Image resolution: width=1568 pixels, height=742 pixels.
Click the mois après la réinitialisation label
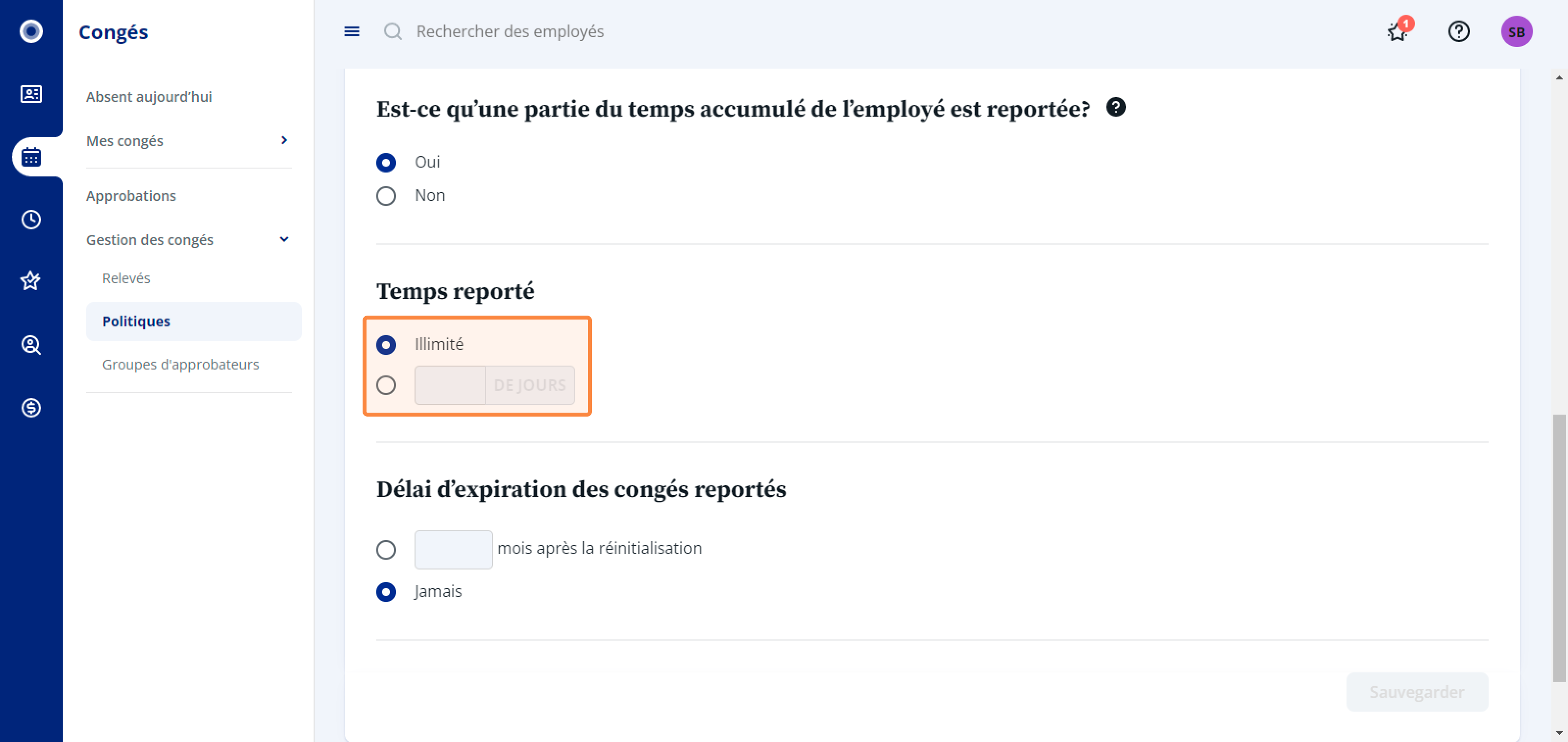[600, 548]
